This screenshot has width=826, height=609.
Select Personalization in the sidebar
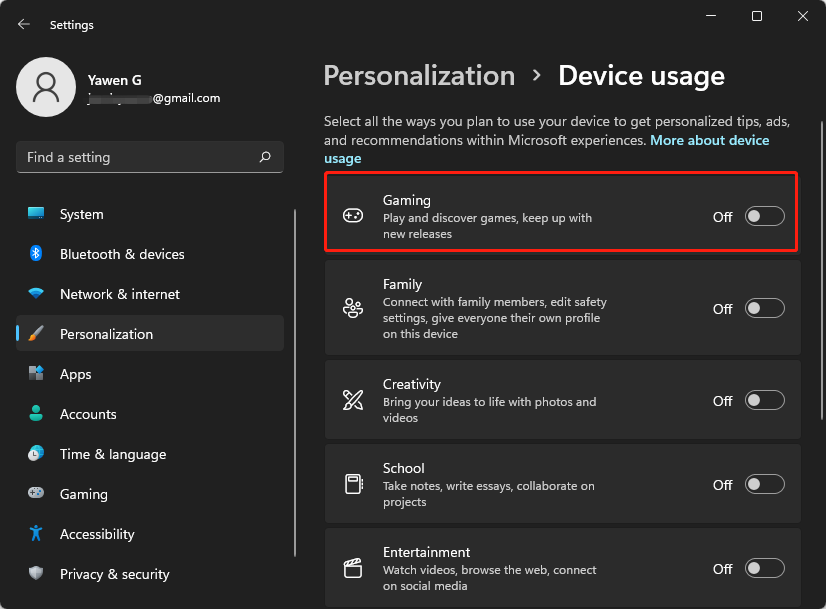pos(150,333)
